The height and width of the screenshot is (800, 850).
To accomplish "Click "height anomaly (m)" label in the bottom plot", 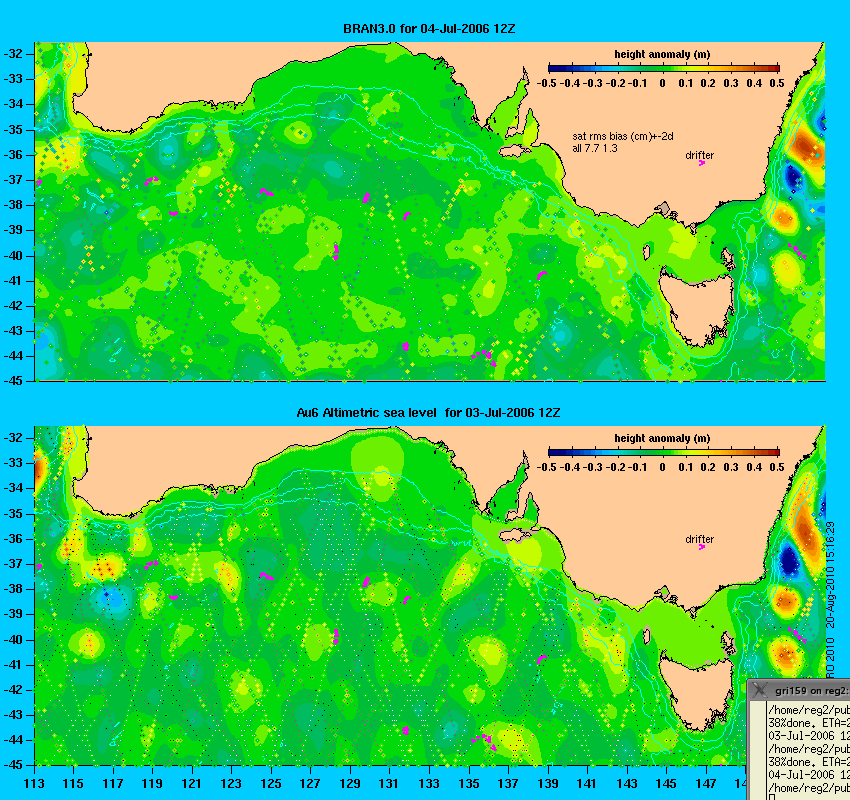I will click(662, 438).
